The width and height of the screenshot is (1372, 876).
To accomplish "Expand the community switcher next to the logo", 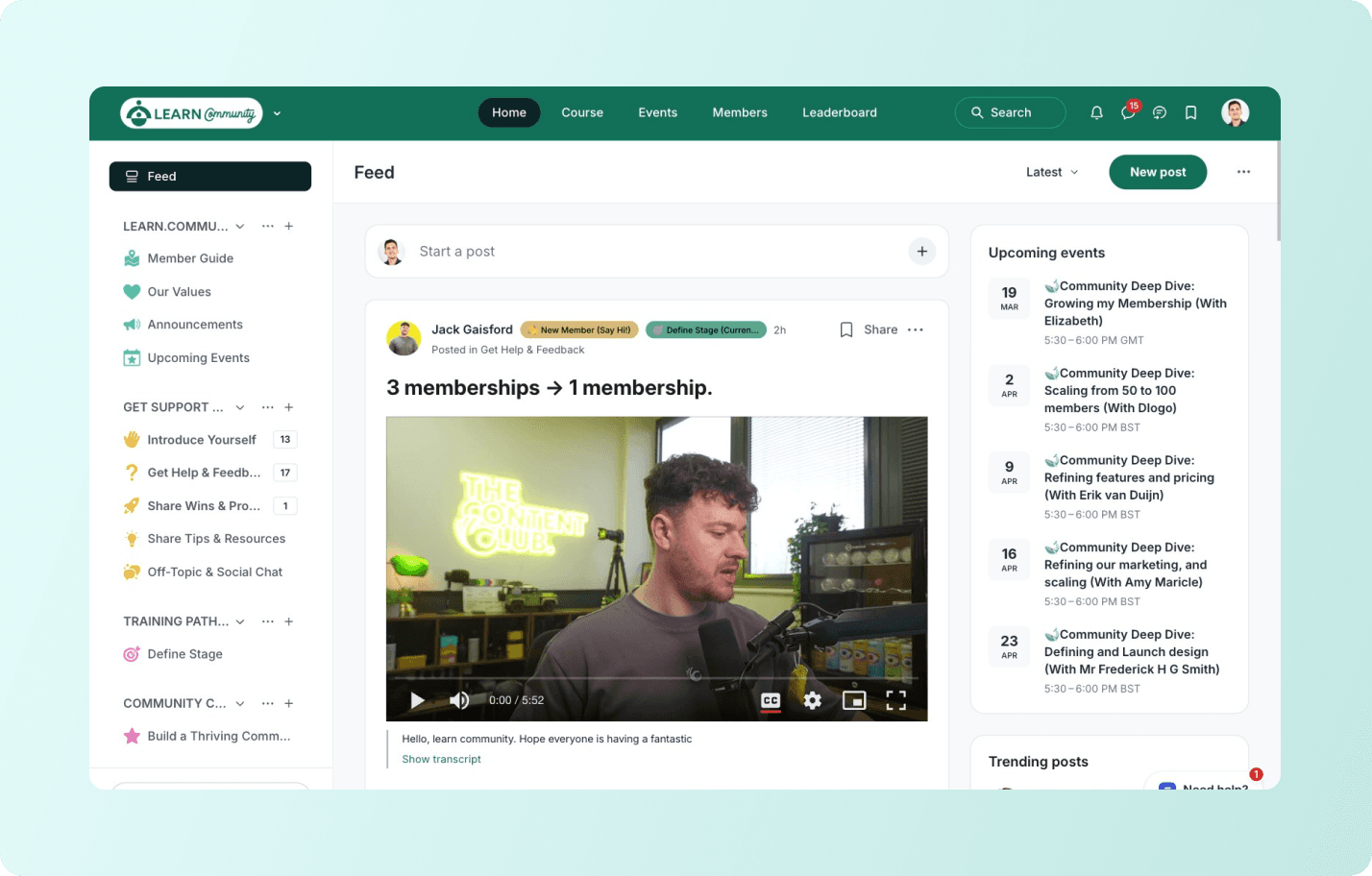I will coord(277,112).
